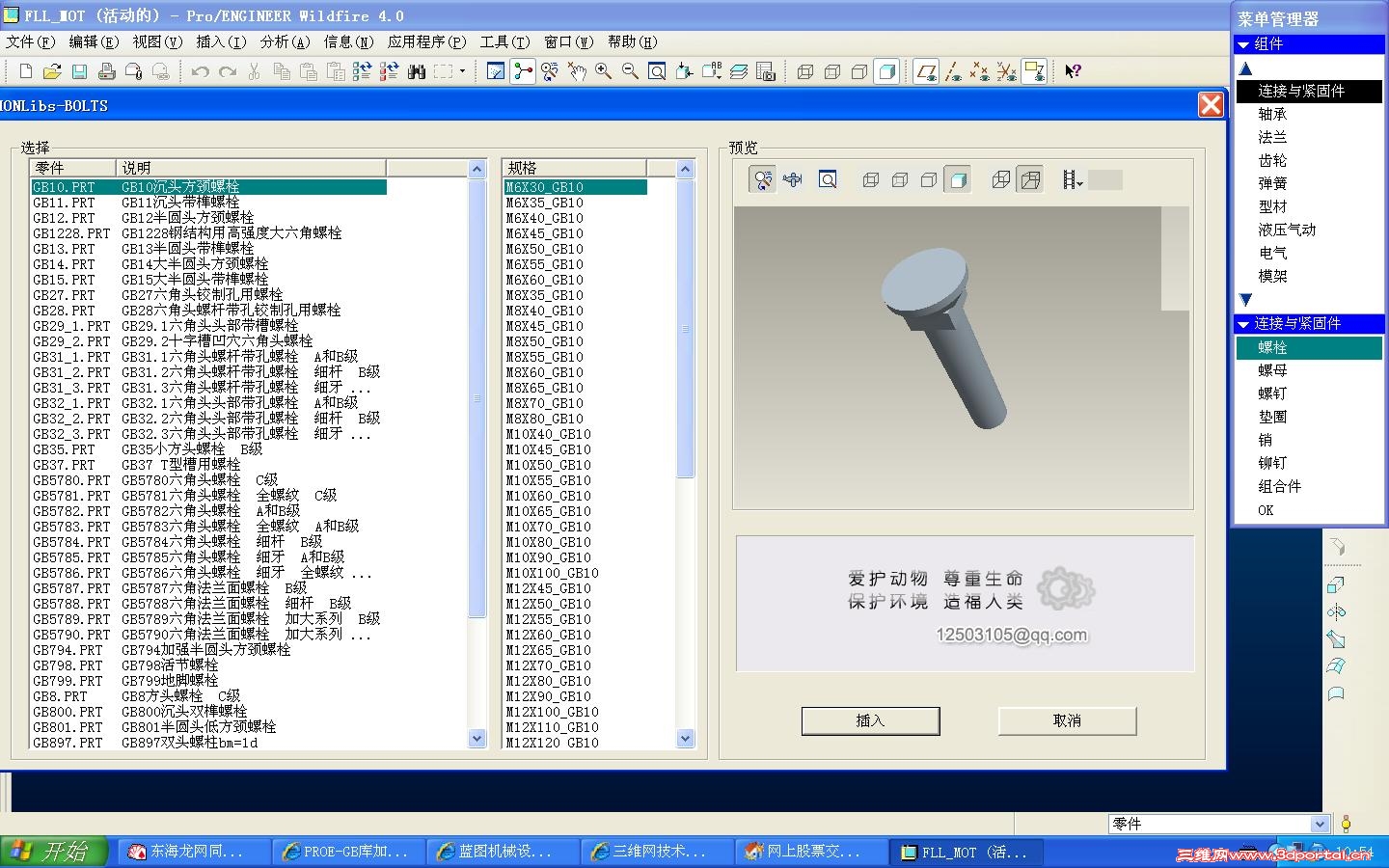Click the down arrow in menu manager list
This screenshot has height=868, width=1389.
pyautogui.click(x=1245, y=300)
